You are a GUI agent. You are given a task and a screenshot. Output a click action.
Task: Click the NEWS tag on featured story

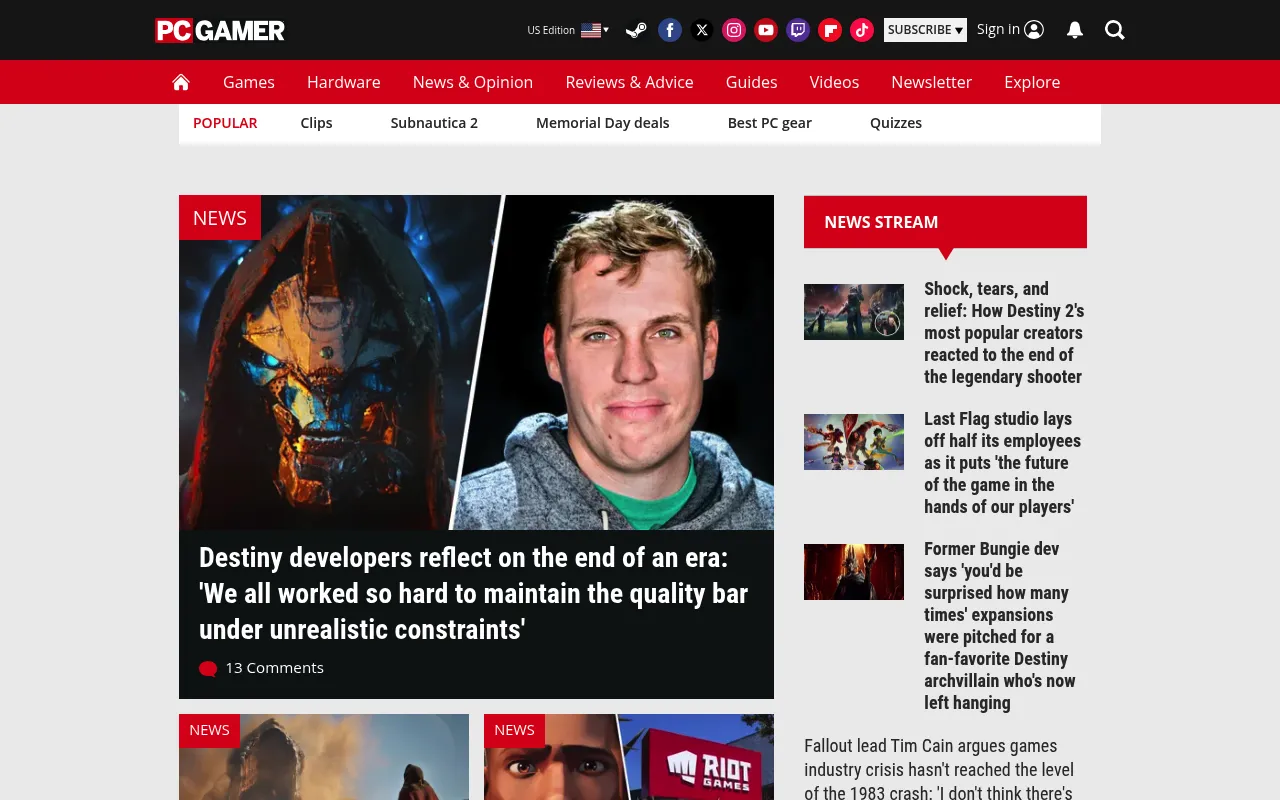click(220, 218)
